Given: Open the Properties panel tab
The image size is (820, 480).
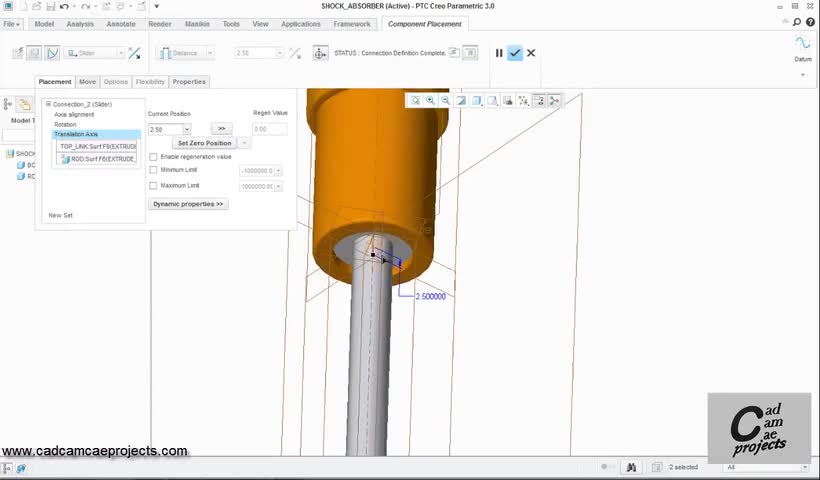Looking at the screenshot, I should tap(189, 82).
